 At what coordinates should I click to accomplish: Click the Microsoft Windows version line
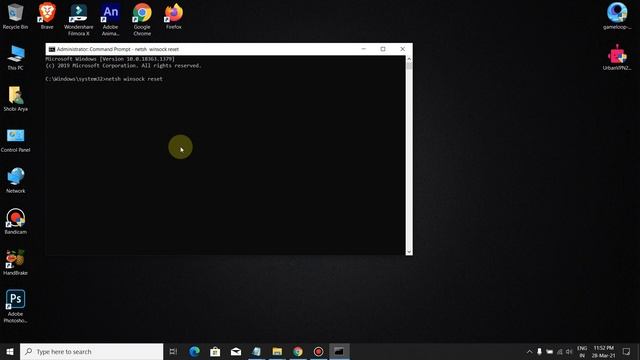pyautogui.click(x=110, y=59)
